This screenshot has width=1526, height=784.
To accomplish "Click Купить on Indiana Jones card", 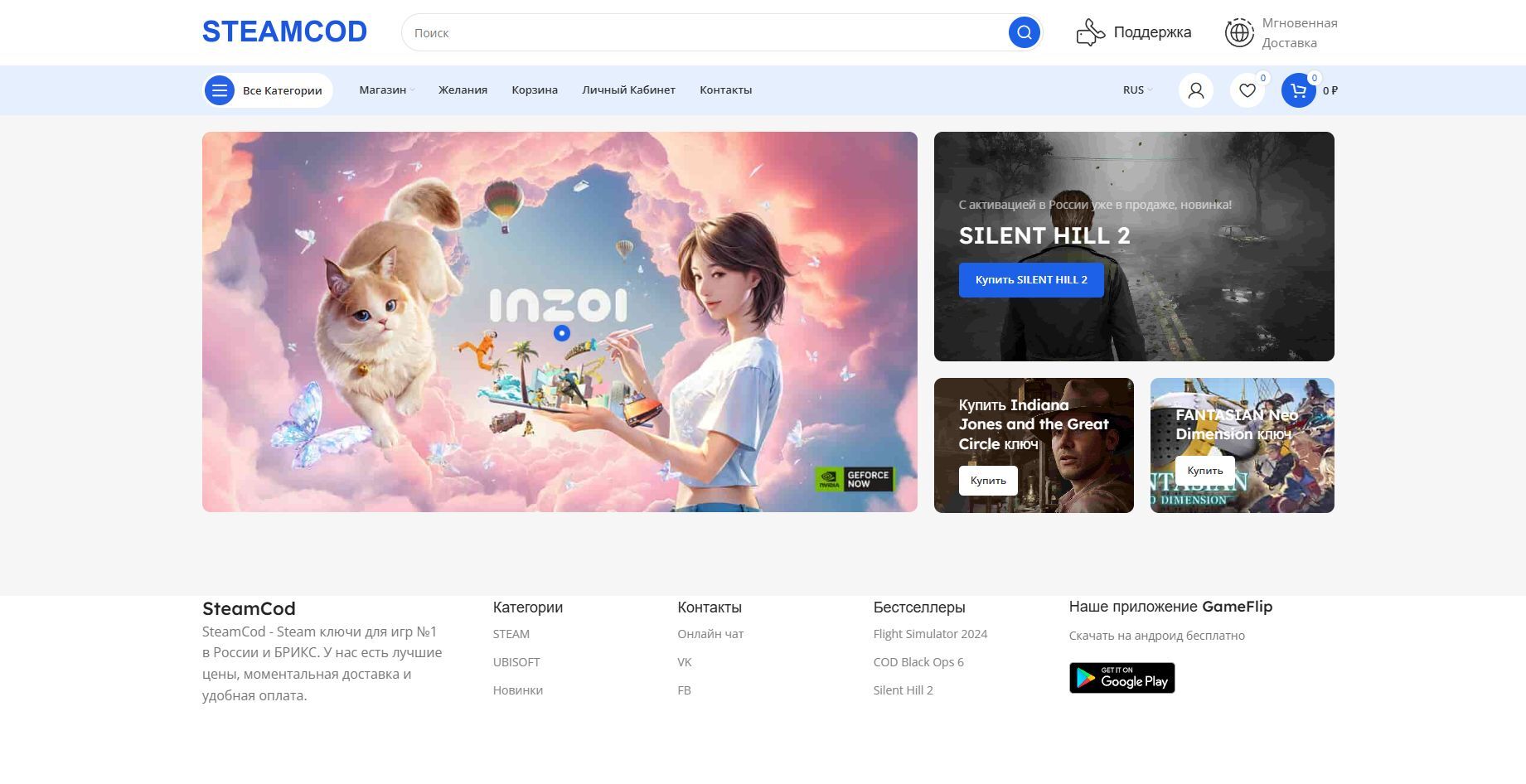I will pos(988,481).
